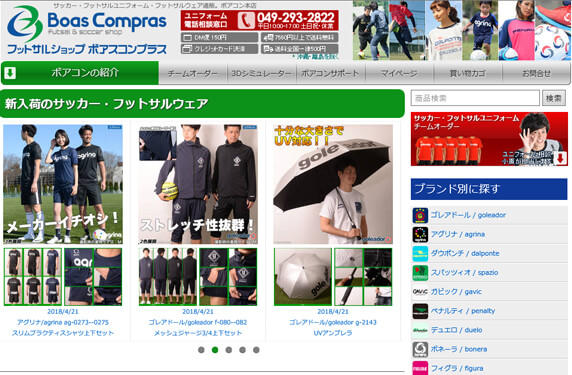Image resolution: width=572 pixels, height=375 pixels.
Task: Select fourth carousel page dot
Action: click(x=243, y=350)
